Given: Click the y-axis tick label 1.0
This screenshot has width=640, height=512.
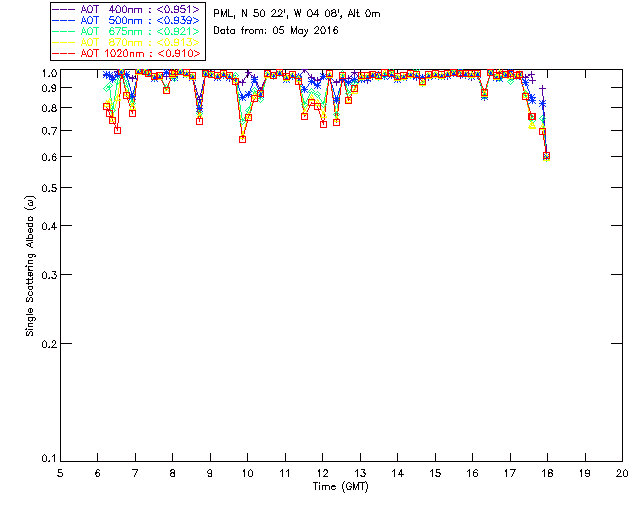Looking at the screenshot, I should (49, 73).
